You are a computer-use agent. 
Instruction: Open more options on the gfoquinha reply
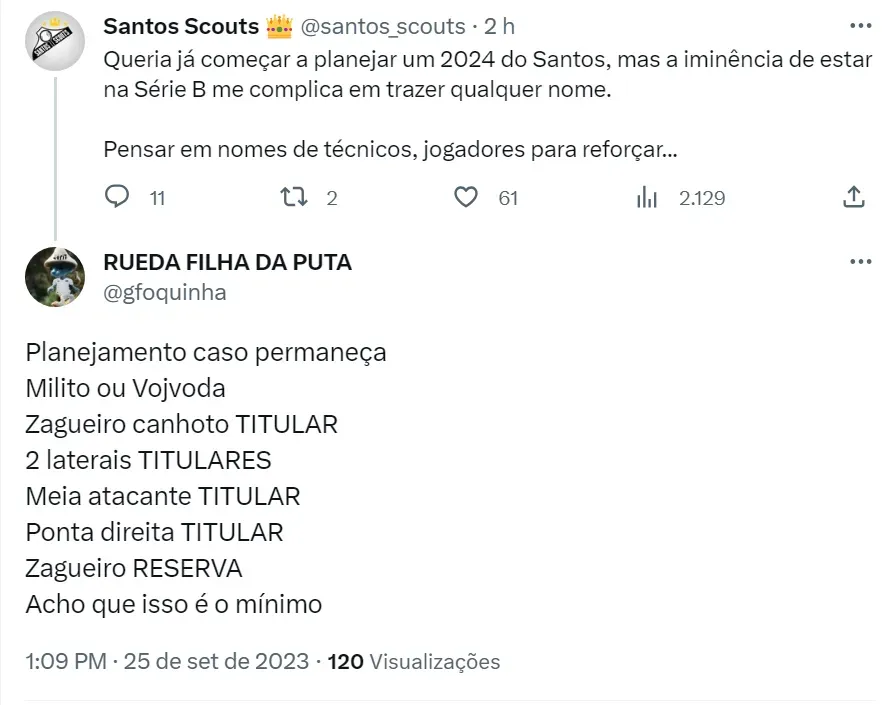(x=859, y=262)
